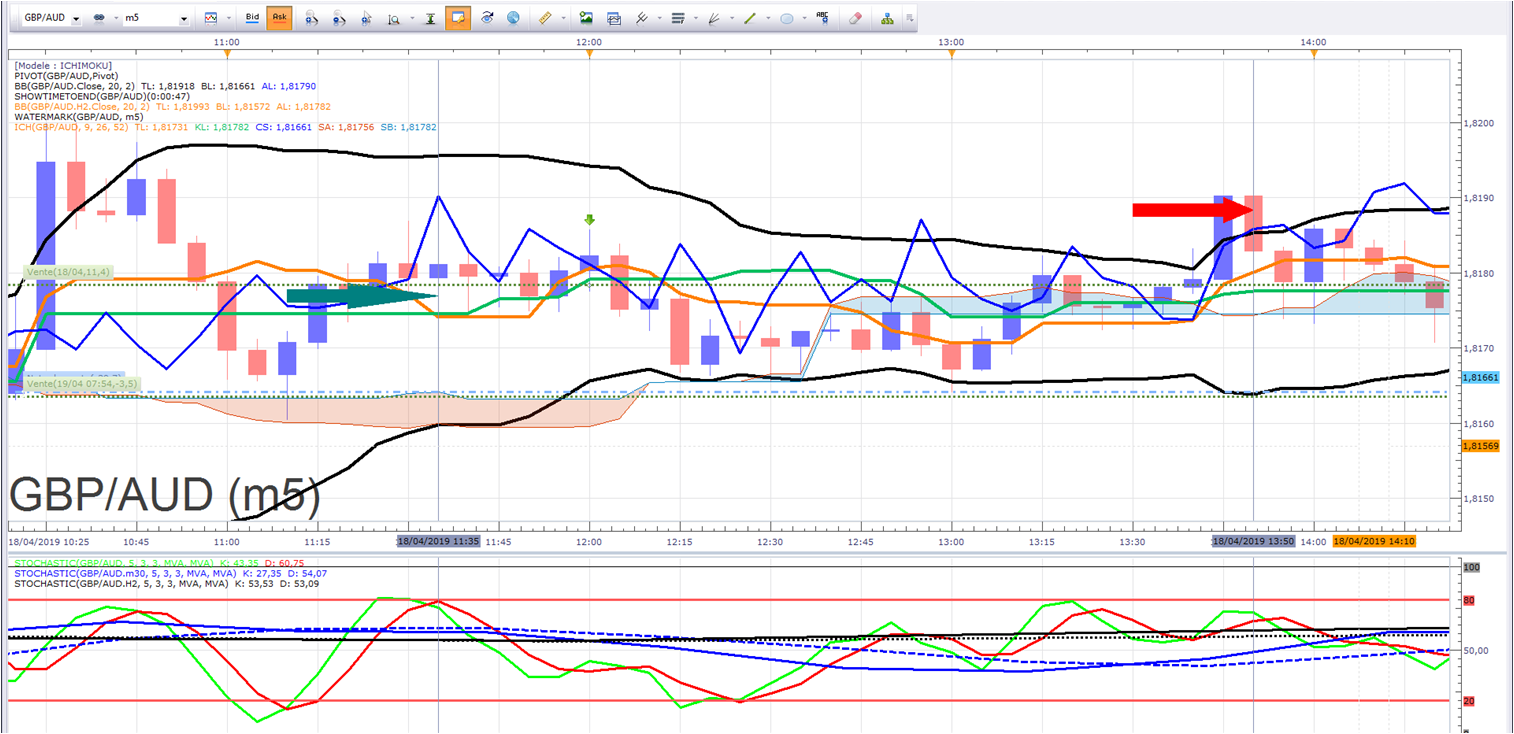
Task: Toggle the Ask price display
Action: (x=279, y=18)
